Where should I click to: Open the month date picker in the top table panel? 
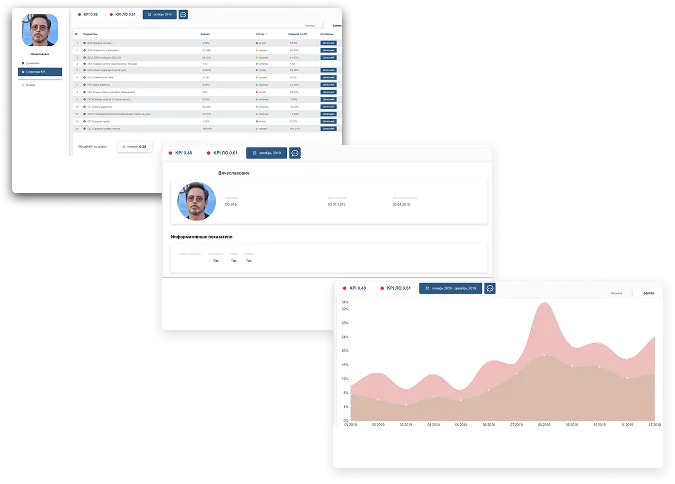tap(158, 15)
